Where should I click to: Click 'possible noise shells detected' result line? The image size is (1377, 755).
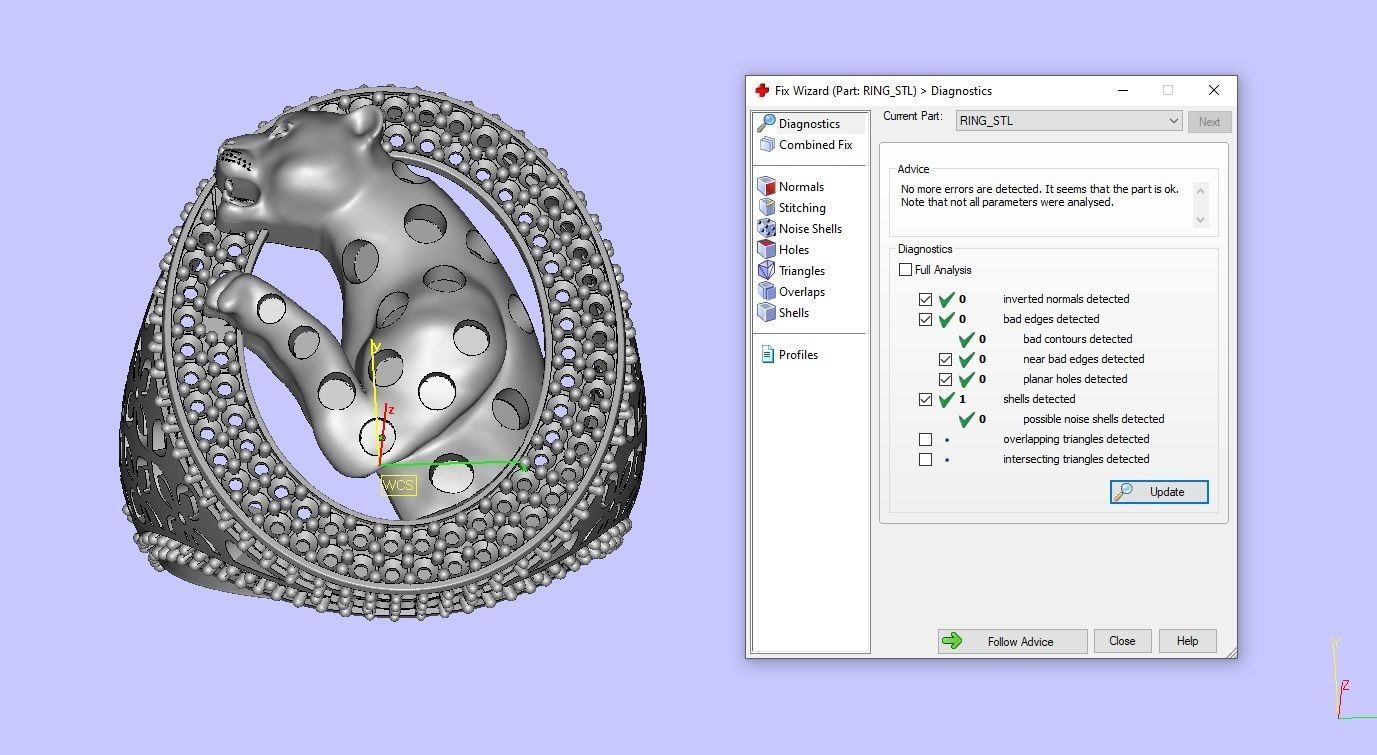point(1093,419)
